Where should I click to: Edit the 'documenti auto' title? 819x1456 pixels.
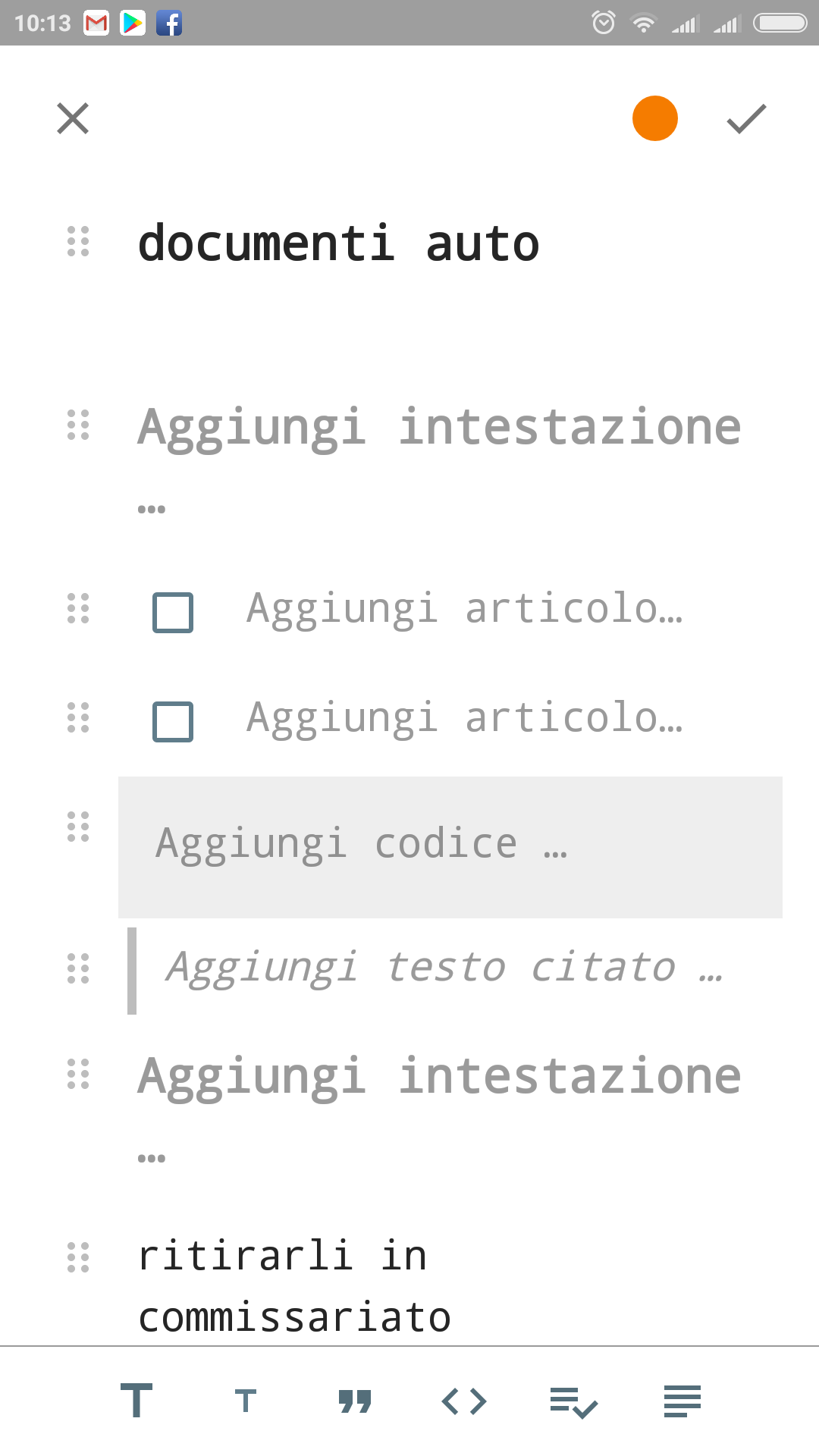pos(338,243)
